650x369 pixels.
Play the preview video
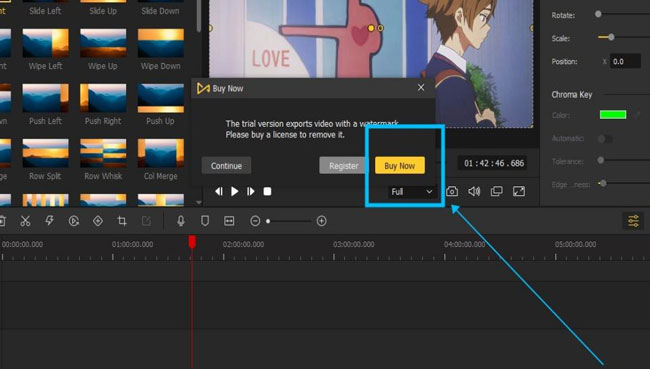tap(235, 191)
